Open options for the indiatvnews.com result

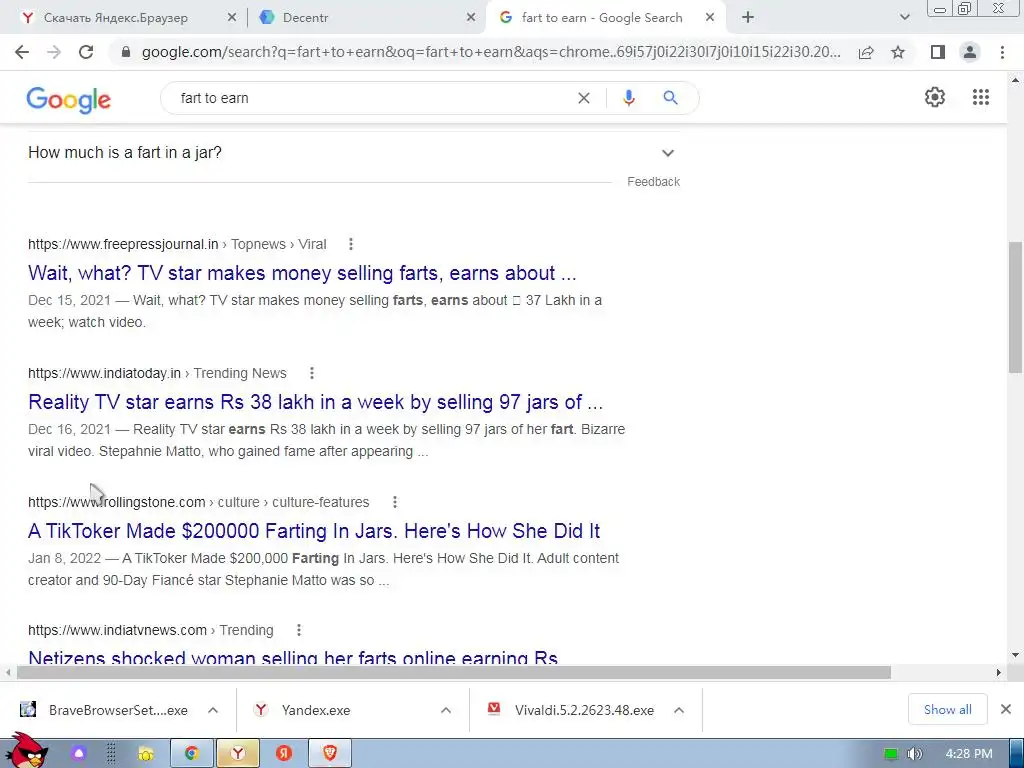pyautogui.click(x=298, y=630)
